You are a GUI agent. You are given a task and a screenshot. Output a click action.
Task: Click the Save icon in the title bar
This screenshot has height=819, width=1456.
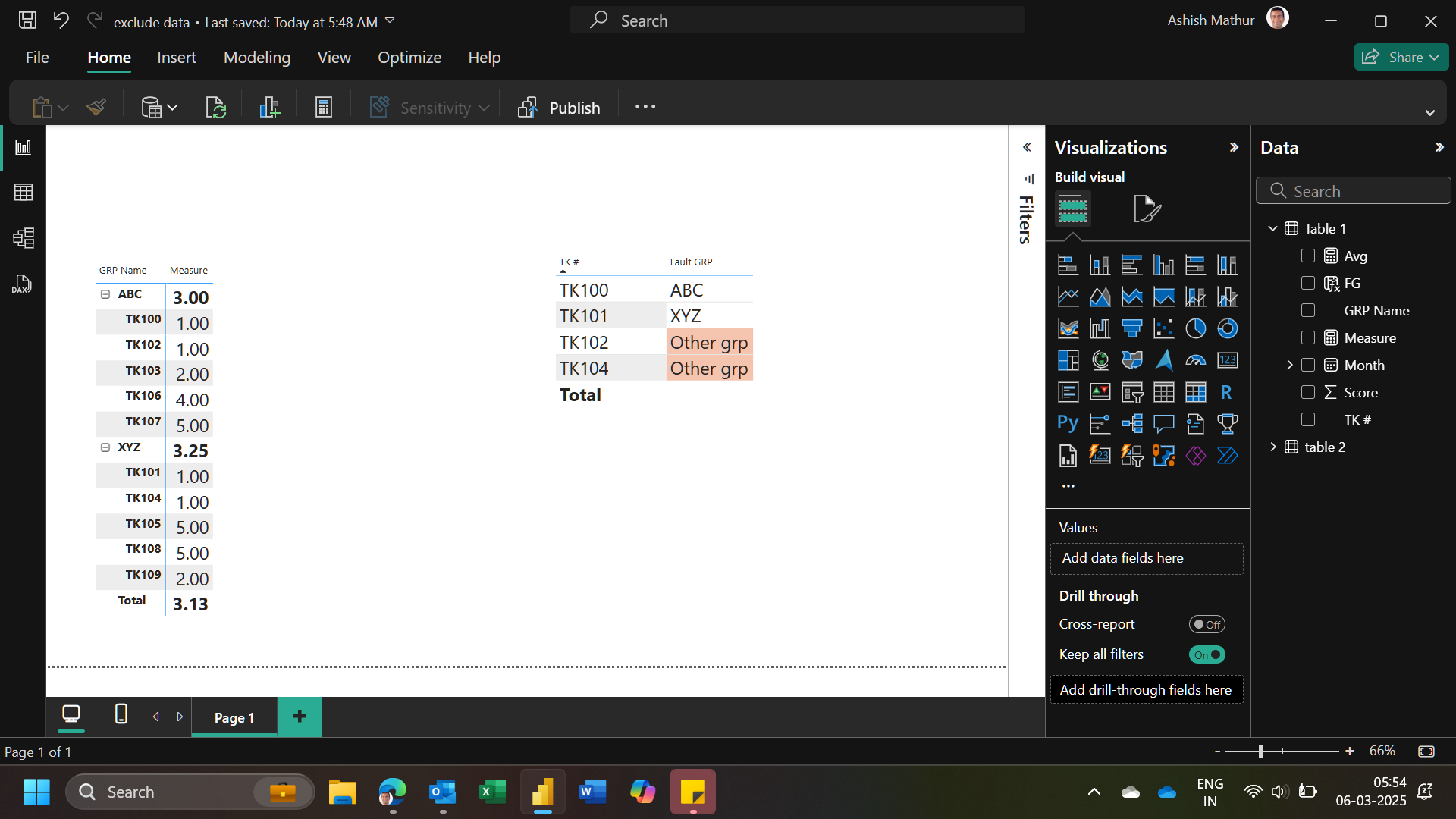27,20
